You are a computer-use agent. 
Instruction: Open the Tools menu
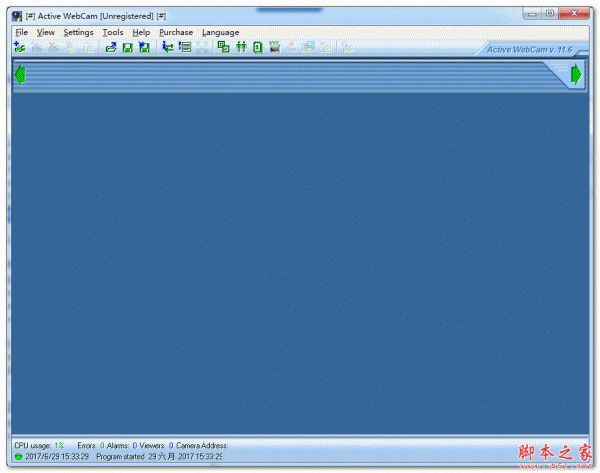(113, 32)
